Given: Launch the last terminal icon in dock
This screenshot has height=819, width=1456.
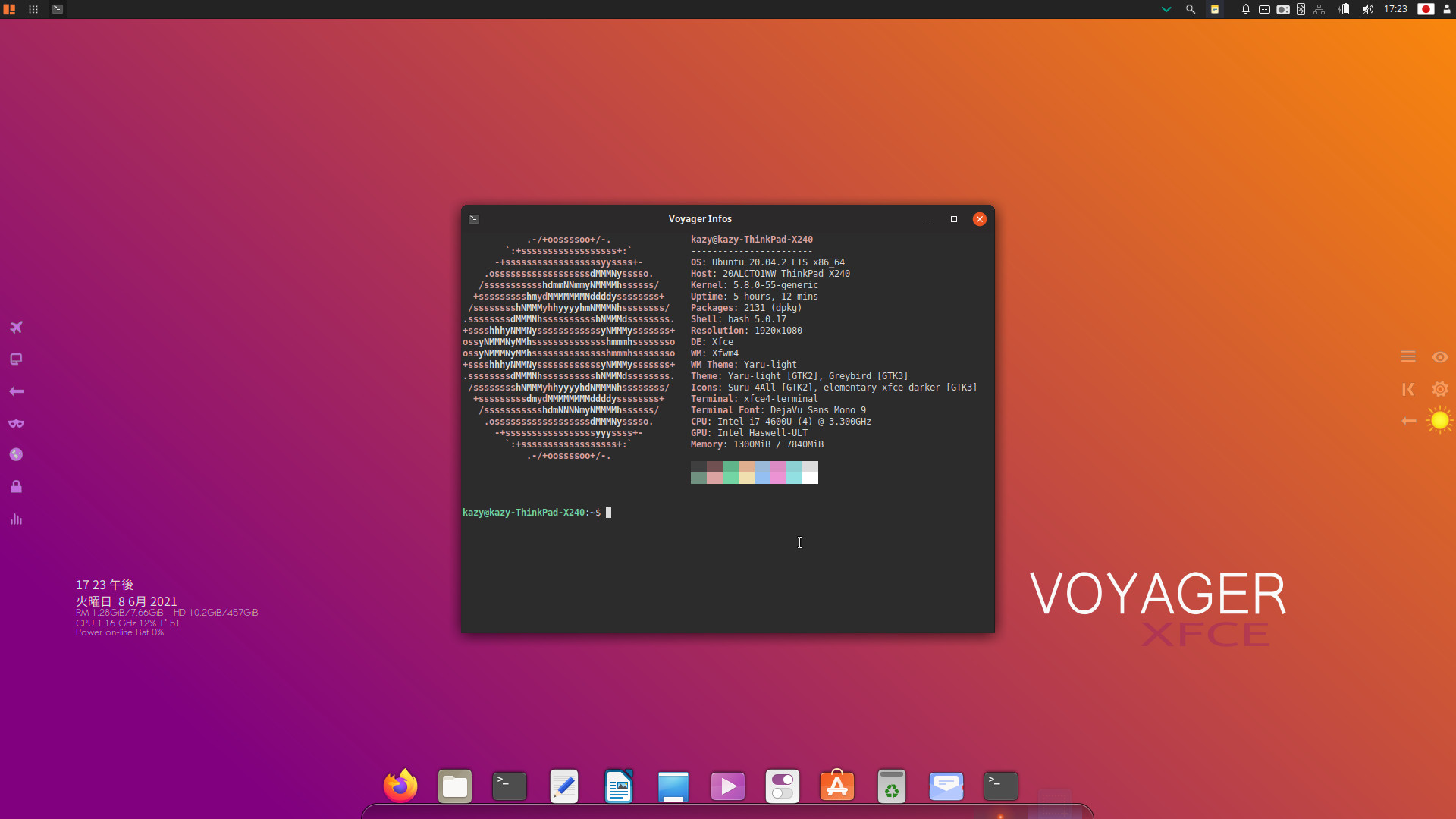Looking at the screenshot, I should [1001, 786].
